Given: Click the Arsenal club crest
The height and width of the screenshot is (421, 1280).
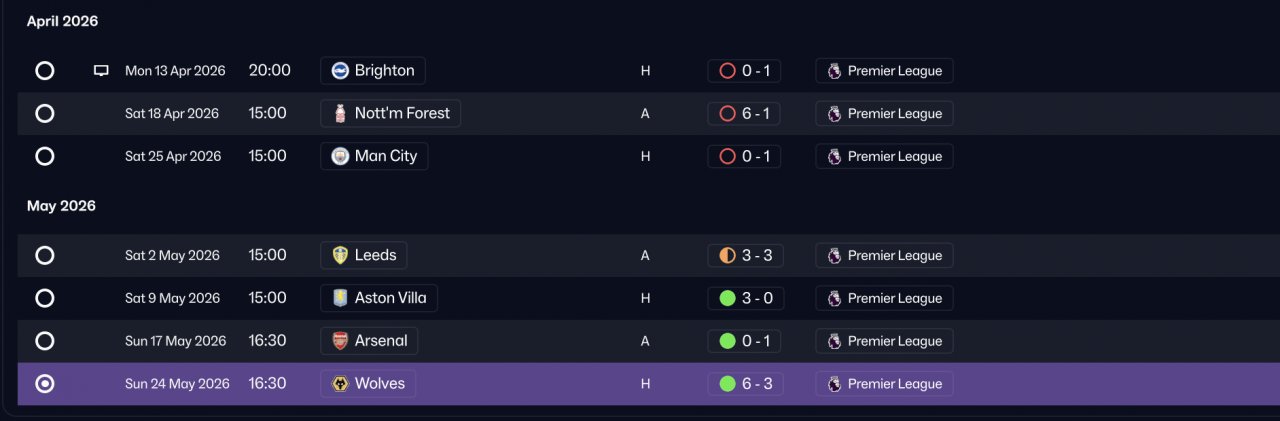Looking at the screenshot, I should click(340, 342).
